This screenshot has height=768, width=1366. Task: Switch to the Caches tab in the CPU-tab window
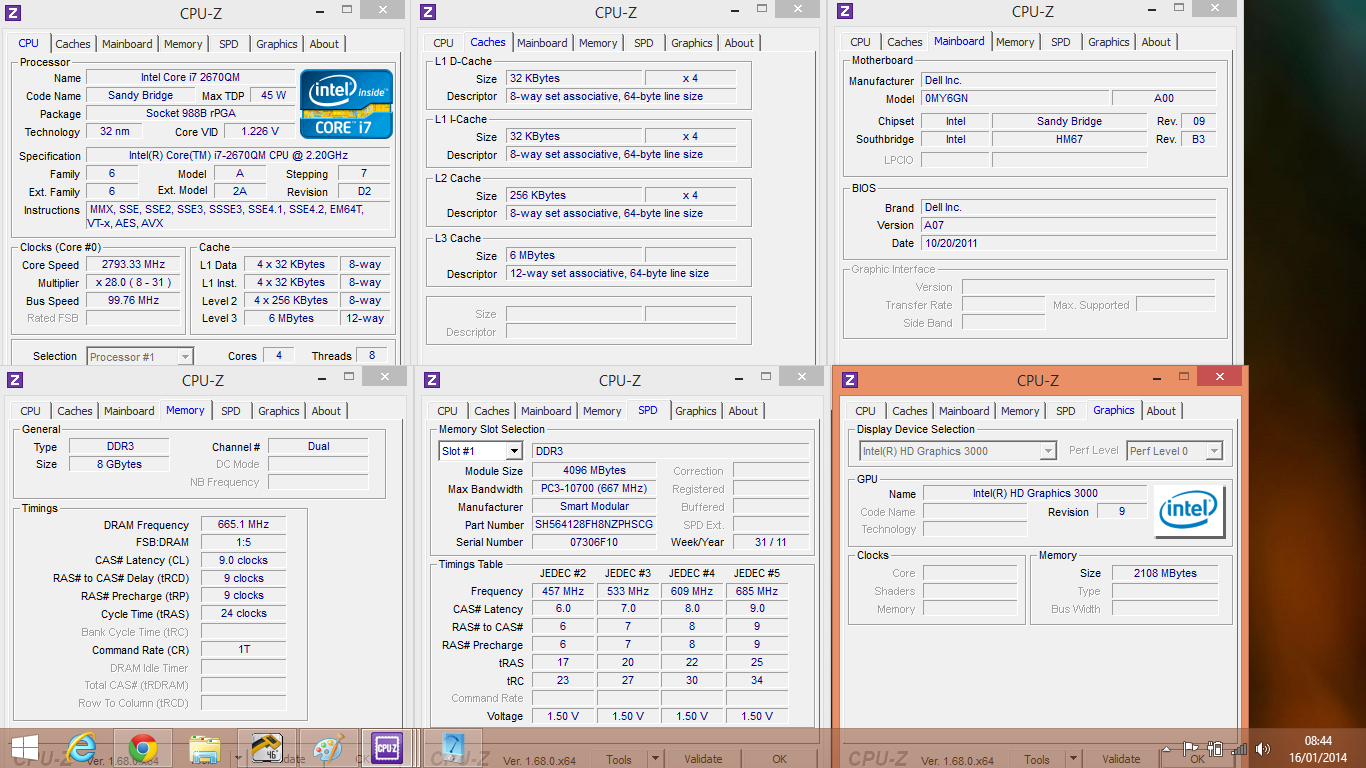(x=73, y=44)
